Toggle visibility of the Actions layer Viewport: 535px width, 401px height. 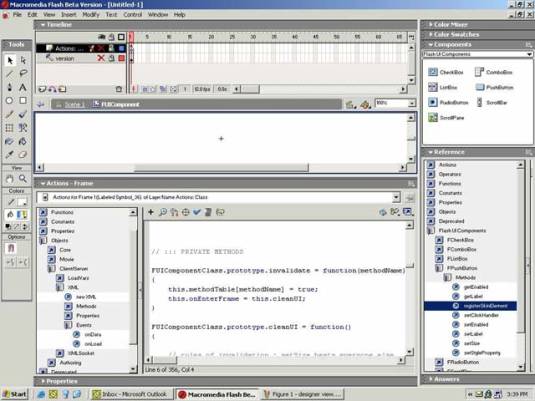(101, 48)
